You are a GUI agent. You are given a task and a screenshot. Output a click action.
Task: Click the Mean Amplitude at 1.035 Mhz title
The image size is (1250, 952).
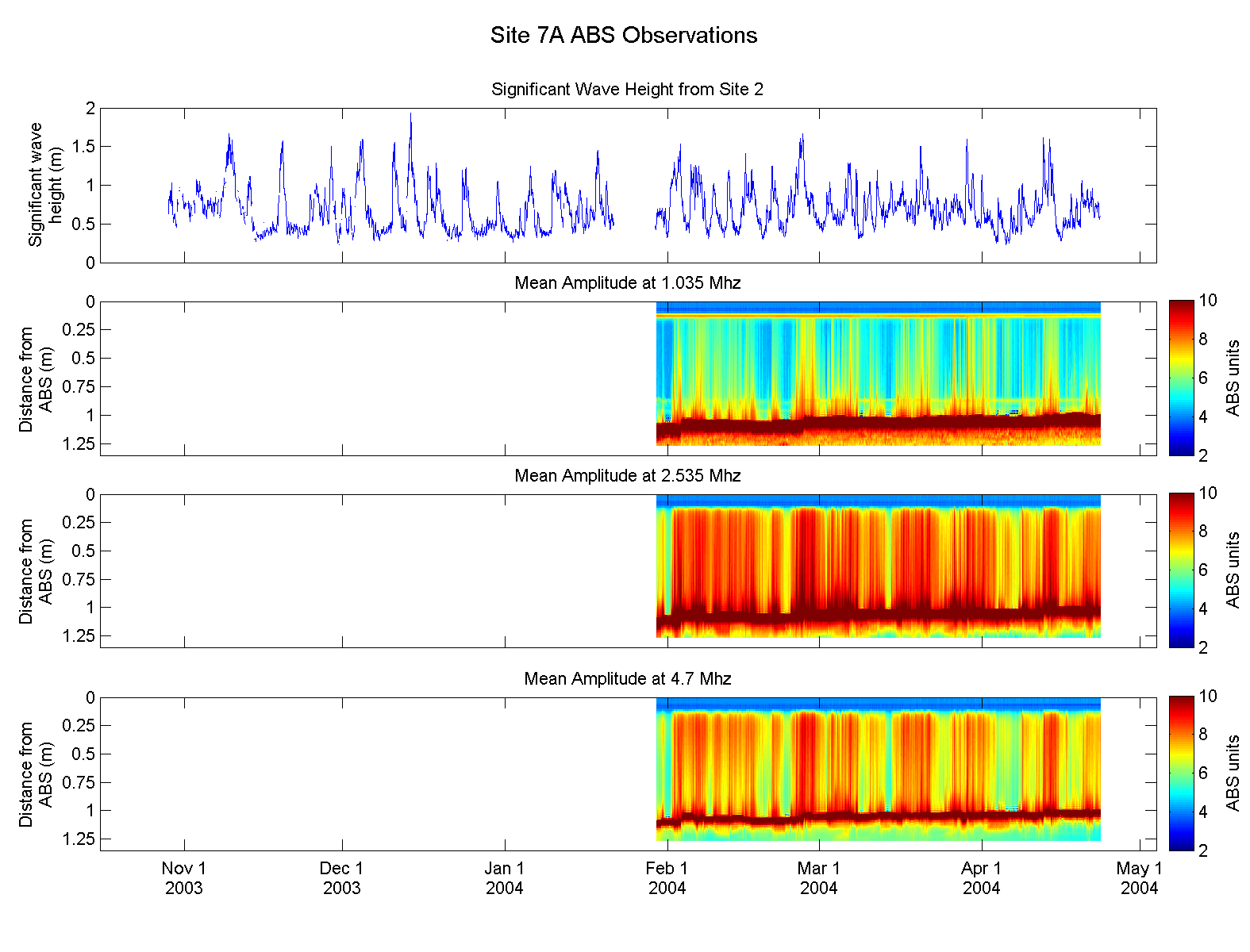[627, 283]
